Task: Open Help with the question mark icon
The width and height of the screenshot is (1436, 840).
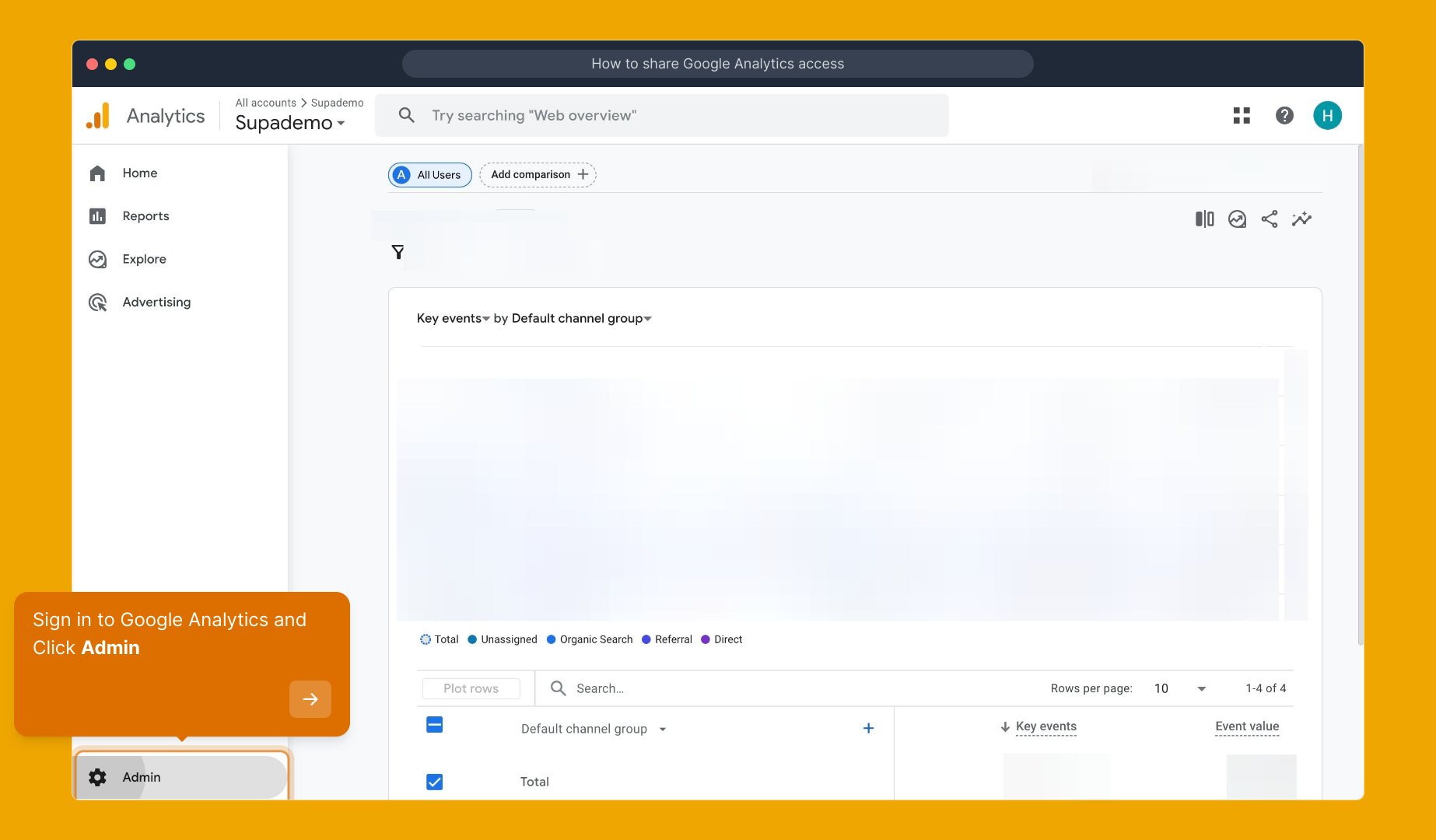Action: pos(1284,115)
